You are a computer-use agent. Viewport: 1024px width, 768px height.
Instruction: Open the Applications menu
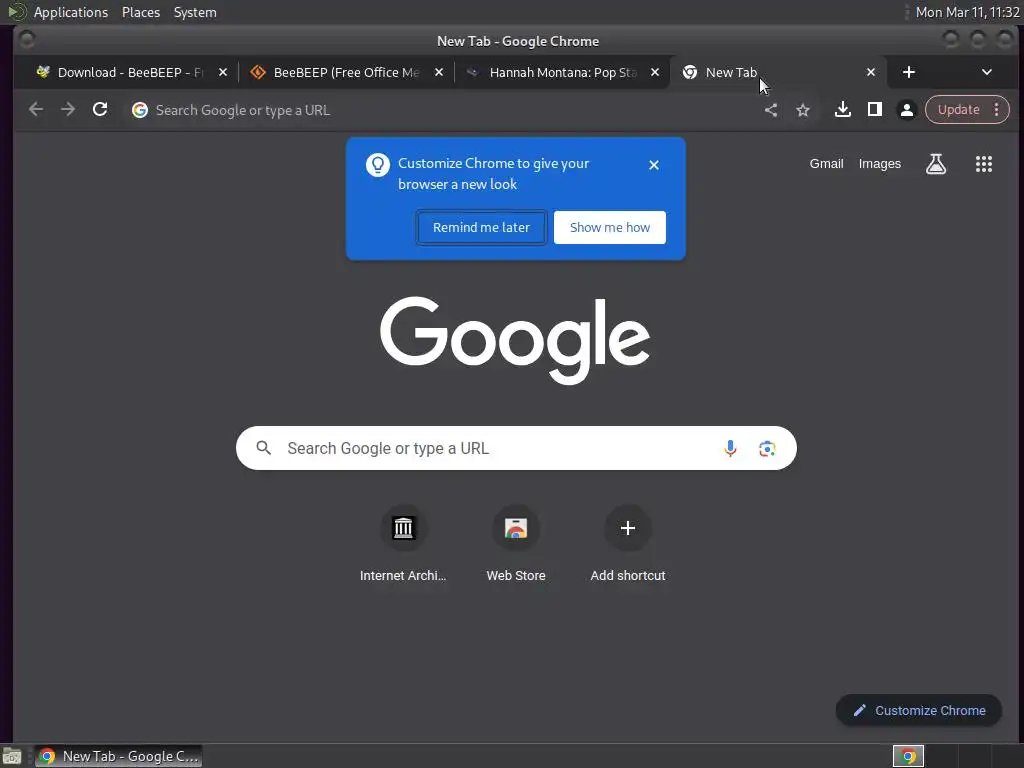pos(71,12)
